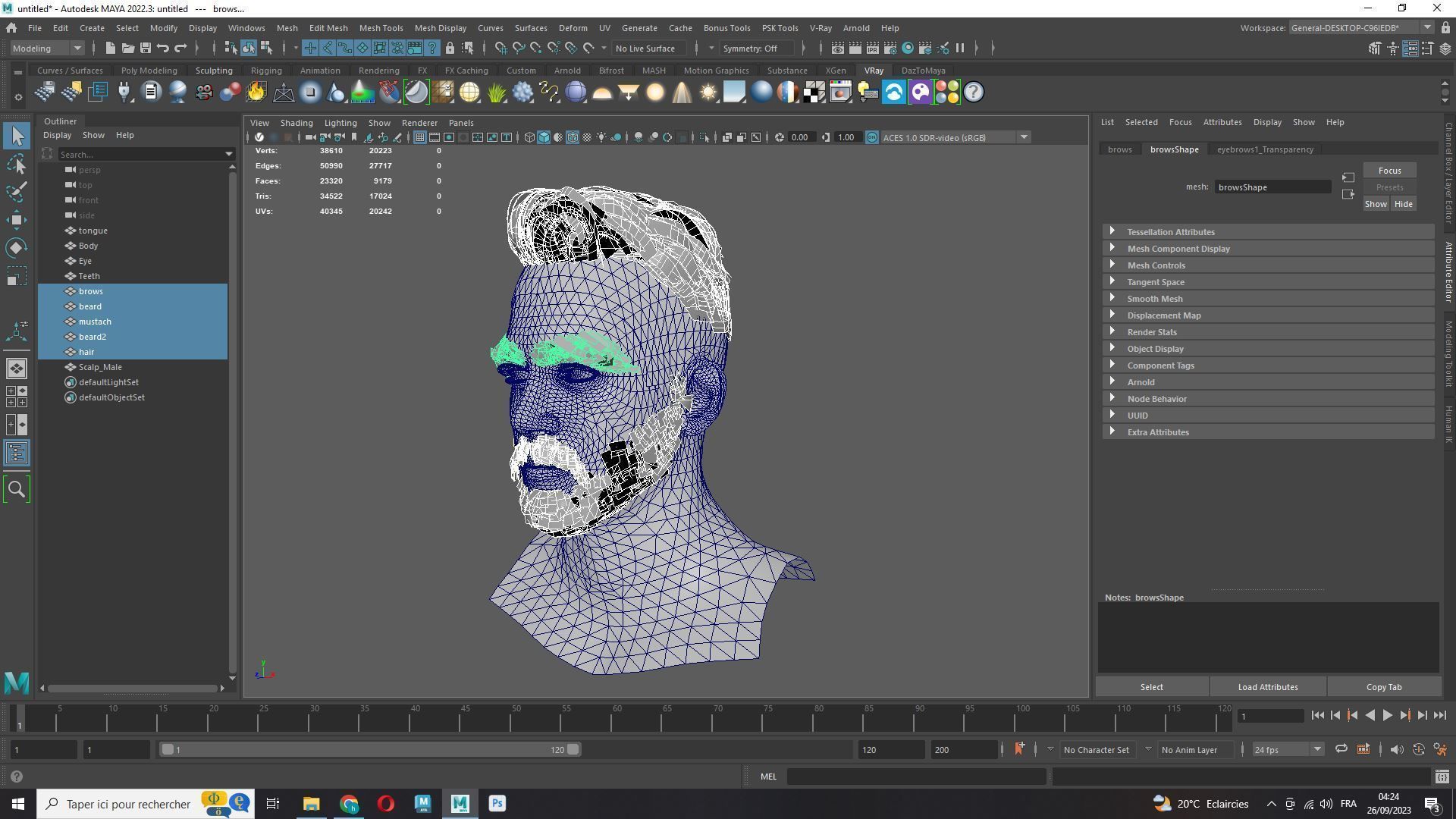Toggle smooth shade all in viewport
The image size is (1456, 819).
click(544, 137)
